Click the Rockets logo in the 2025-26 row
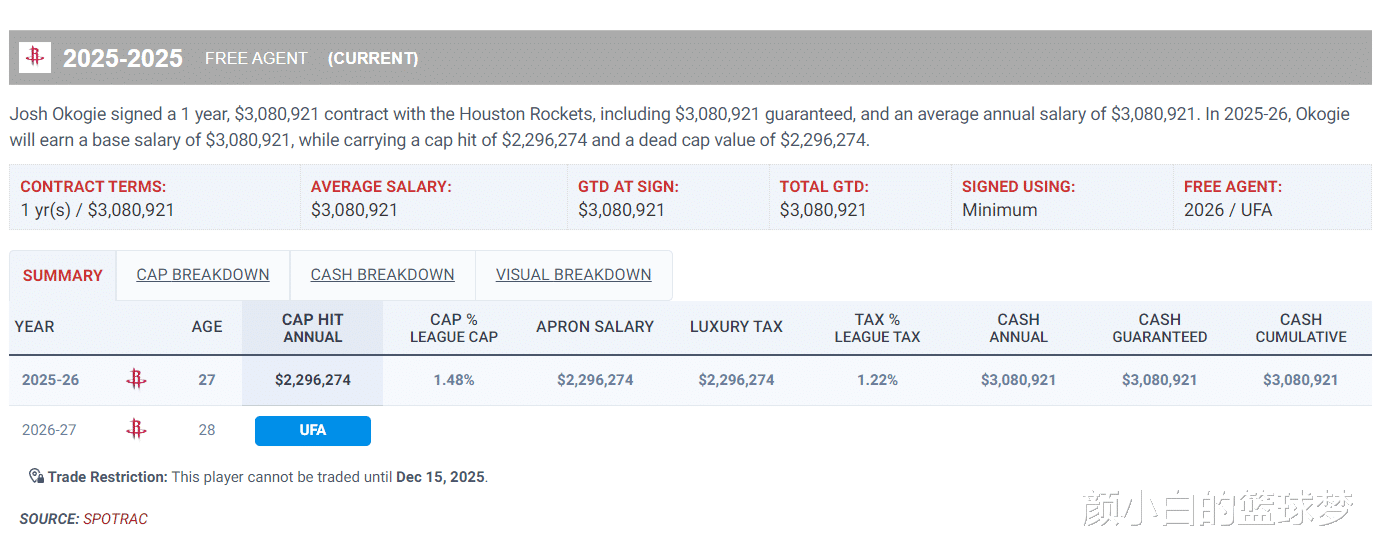 [x=136, y=380]
